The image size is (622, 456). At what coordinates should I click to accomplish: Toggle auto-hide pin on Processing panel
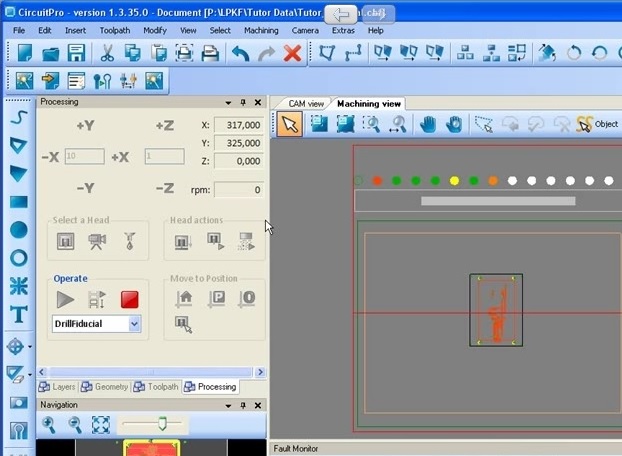pos(243,102)
